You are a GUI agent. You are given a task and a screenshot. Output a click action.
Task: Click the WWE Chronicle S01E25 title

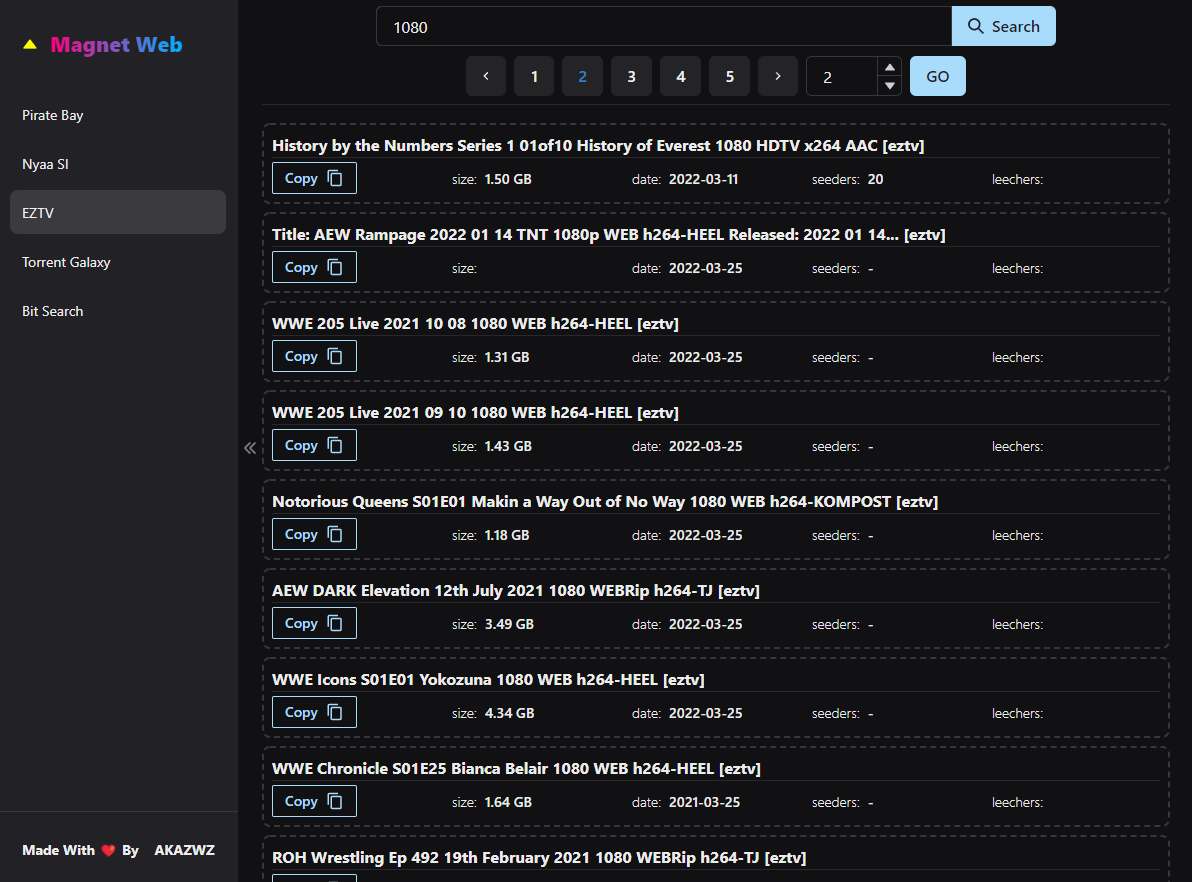tap(516, 768)
